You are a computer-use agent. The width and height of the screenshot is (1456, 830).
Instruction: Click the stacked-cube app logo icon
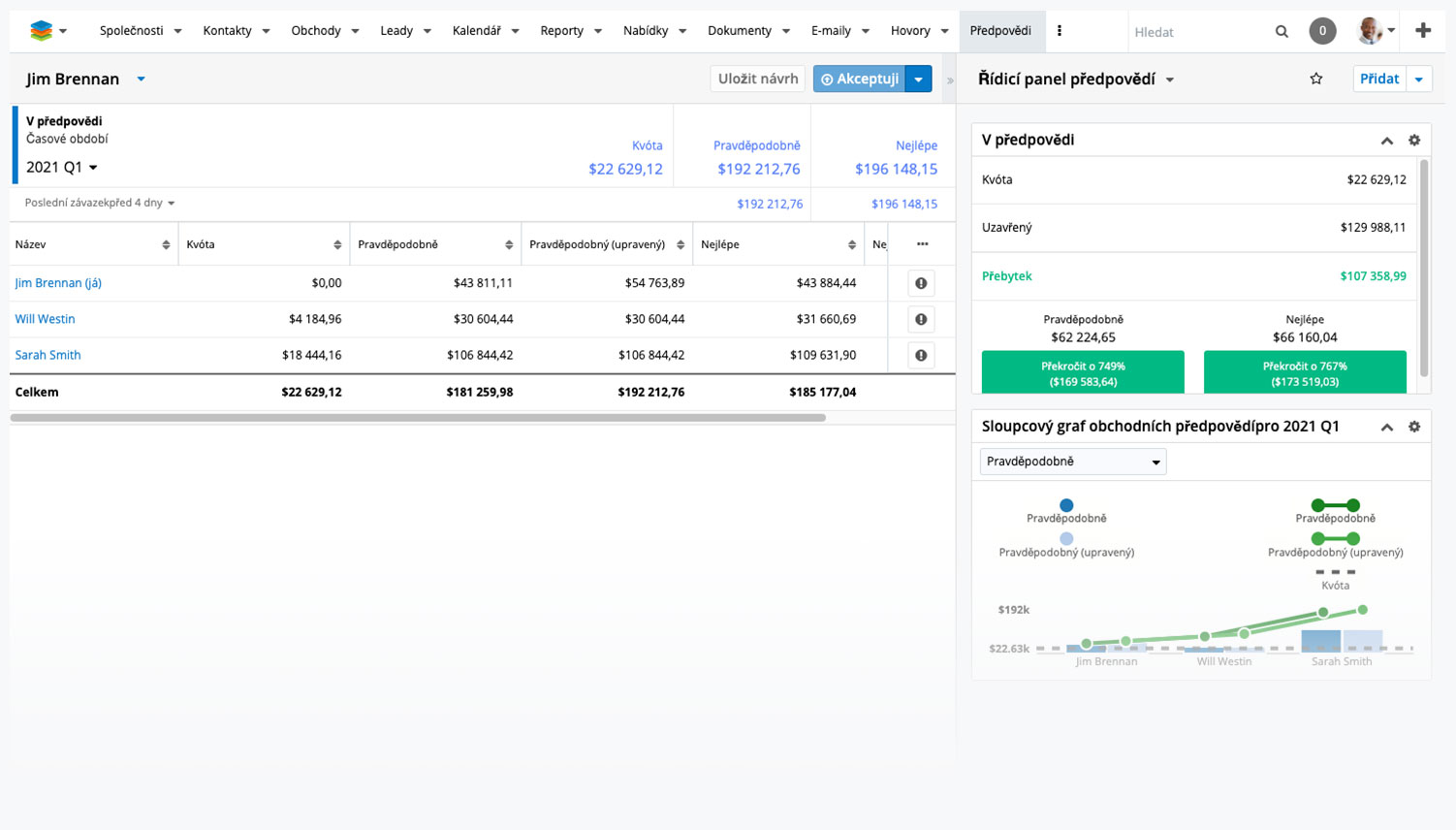pos(41,31)
